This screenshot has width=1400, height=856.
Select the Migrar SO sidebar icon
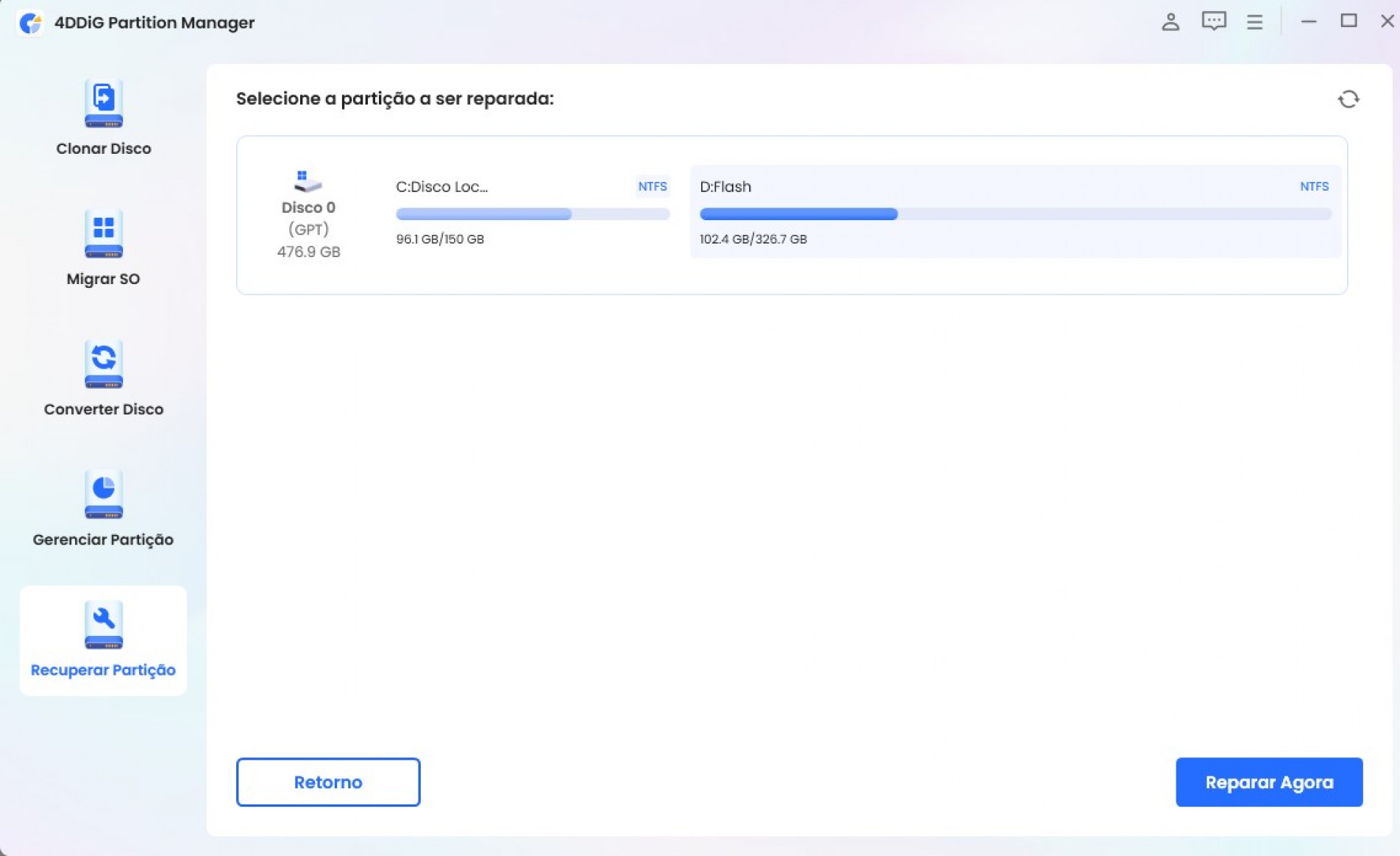(103, 234)
